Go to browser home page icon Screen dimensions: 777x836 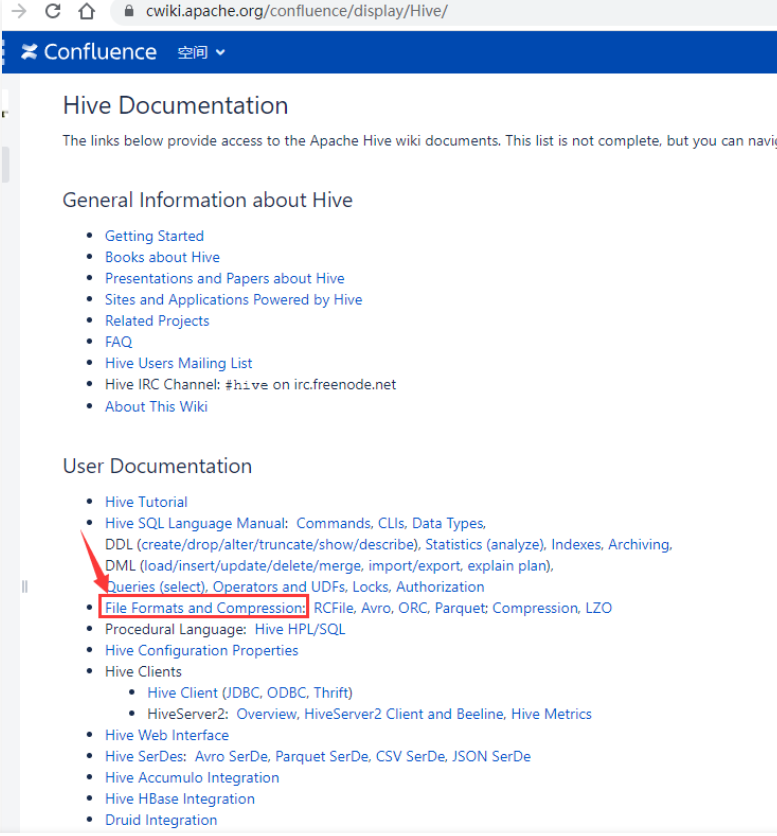tap(86, 11)
